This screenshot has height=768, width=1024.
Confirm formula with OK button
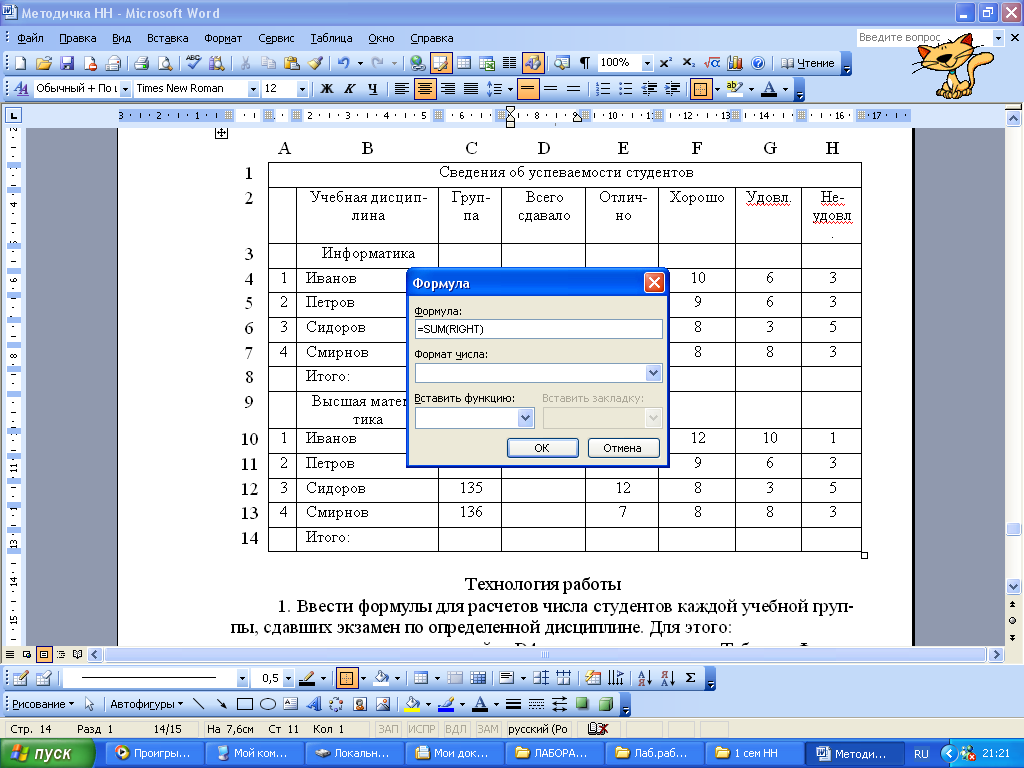point(542,448)
